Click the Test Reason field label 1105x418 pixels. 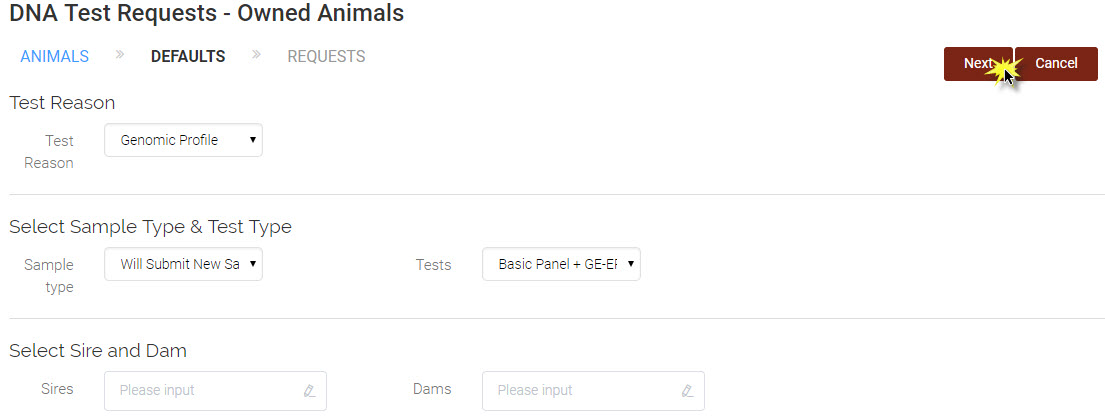click(x=49, y=152)
